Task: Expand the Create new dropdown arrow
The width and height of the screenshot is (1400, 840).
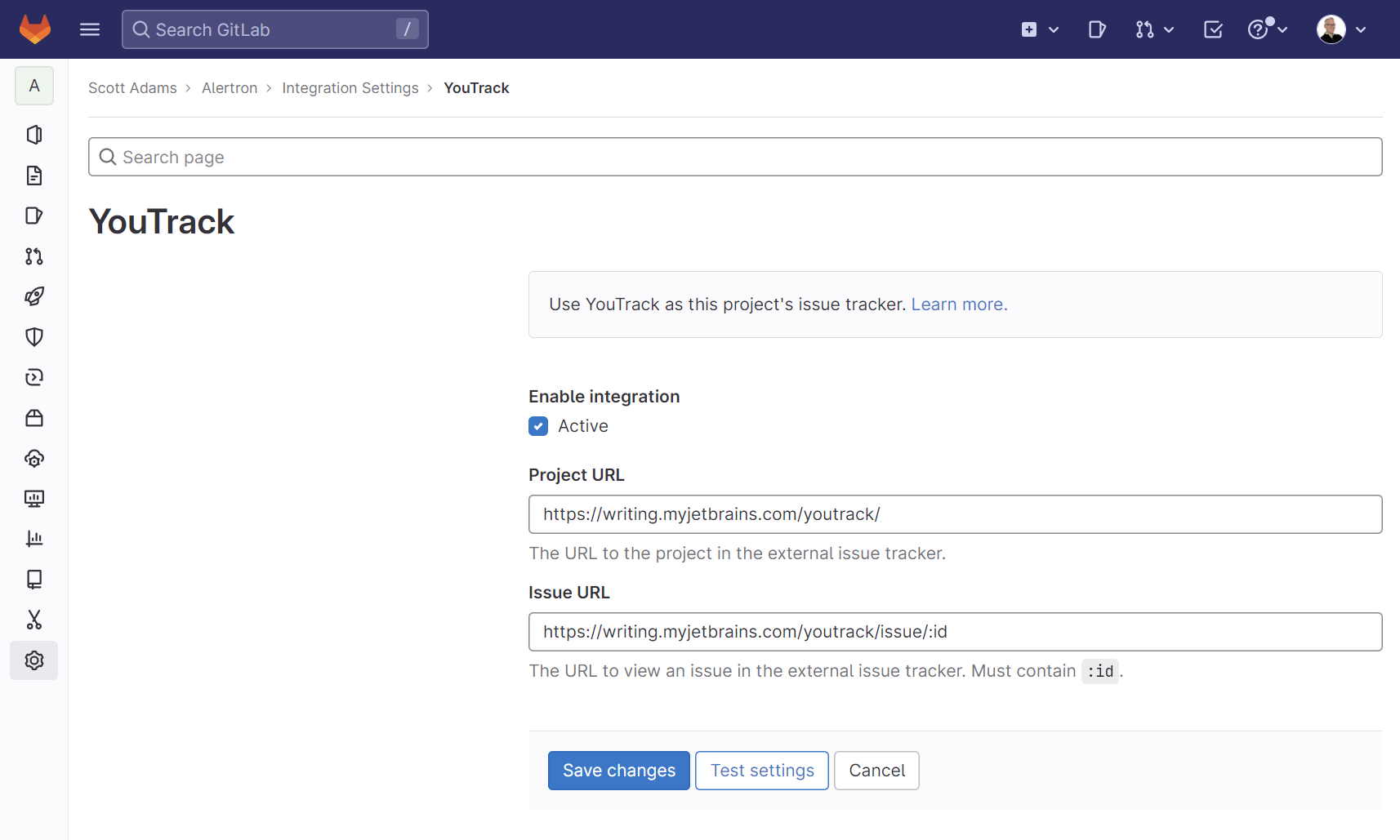Action: click(1054, 30)
